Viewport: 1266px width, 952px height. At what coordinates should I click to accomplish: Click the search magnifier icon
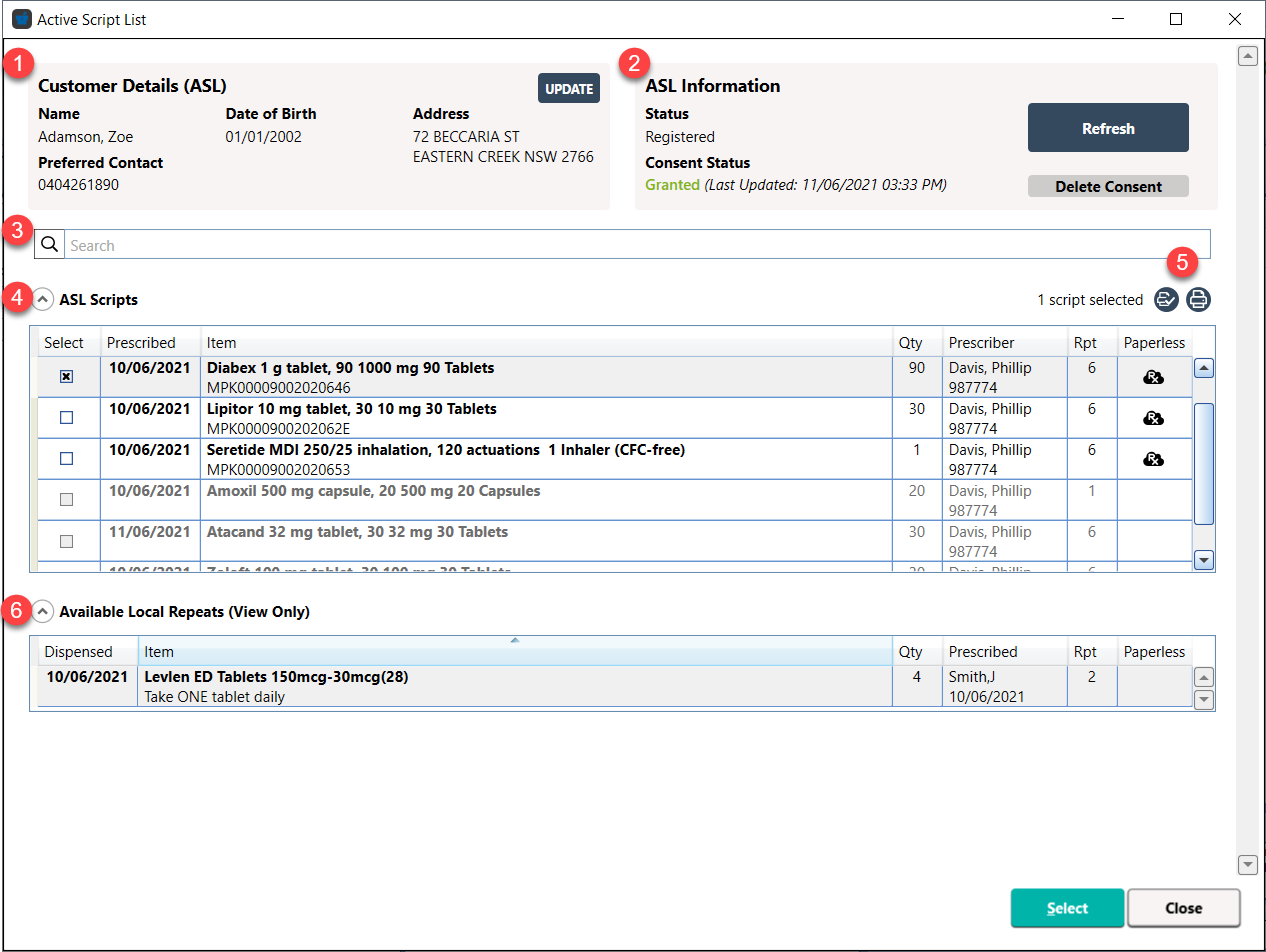pos(49,245)
